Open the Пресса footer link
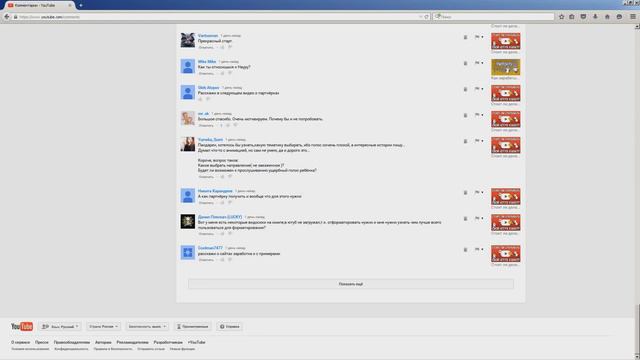 42,342
